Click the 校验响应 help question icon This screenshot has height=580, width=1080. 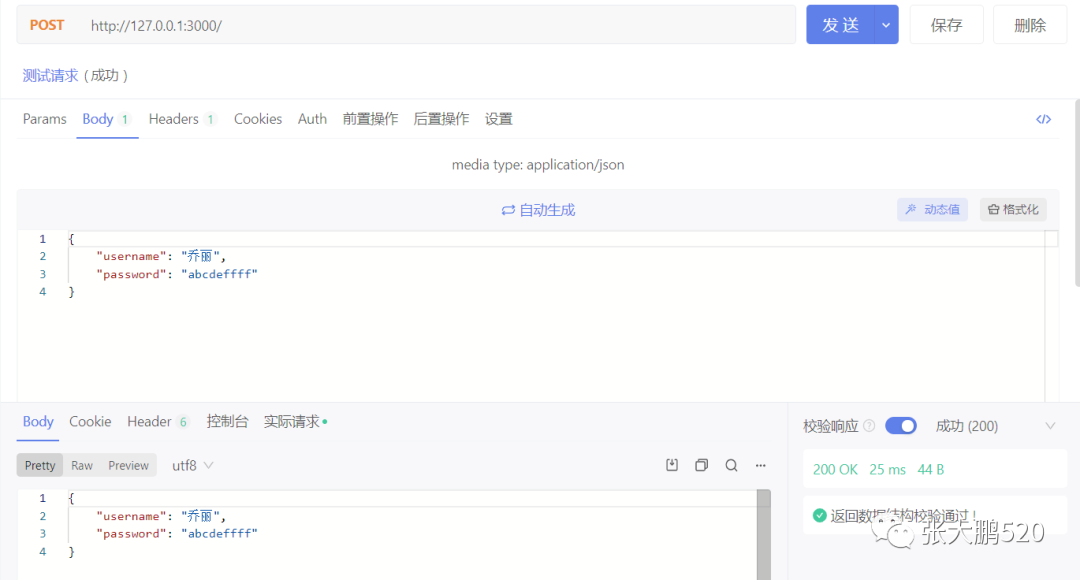coord(868,425)
